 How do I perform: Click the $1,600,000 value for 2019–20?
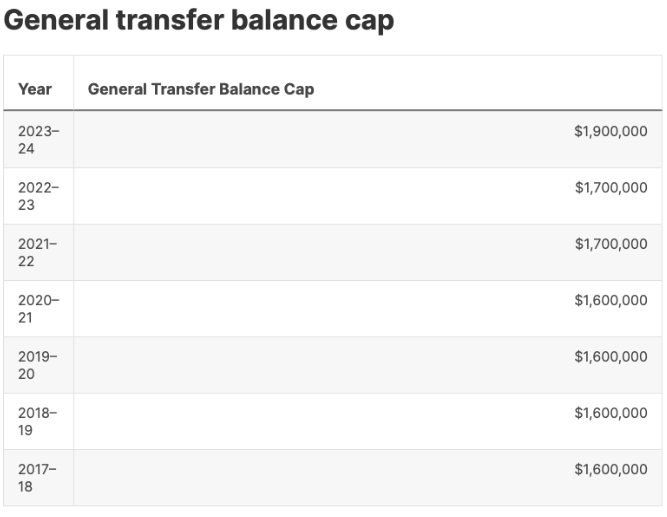610,356
